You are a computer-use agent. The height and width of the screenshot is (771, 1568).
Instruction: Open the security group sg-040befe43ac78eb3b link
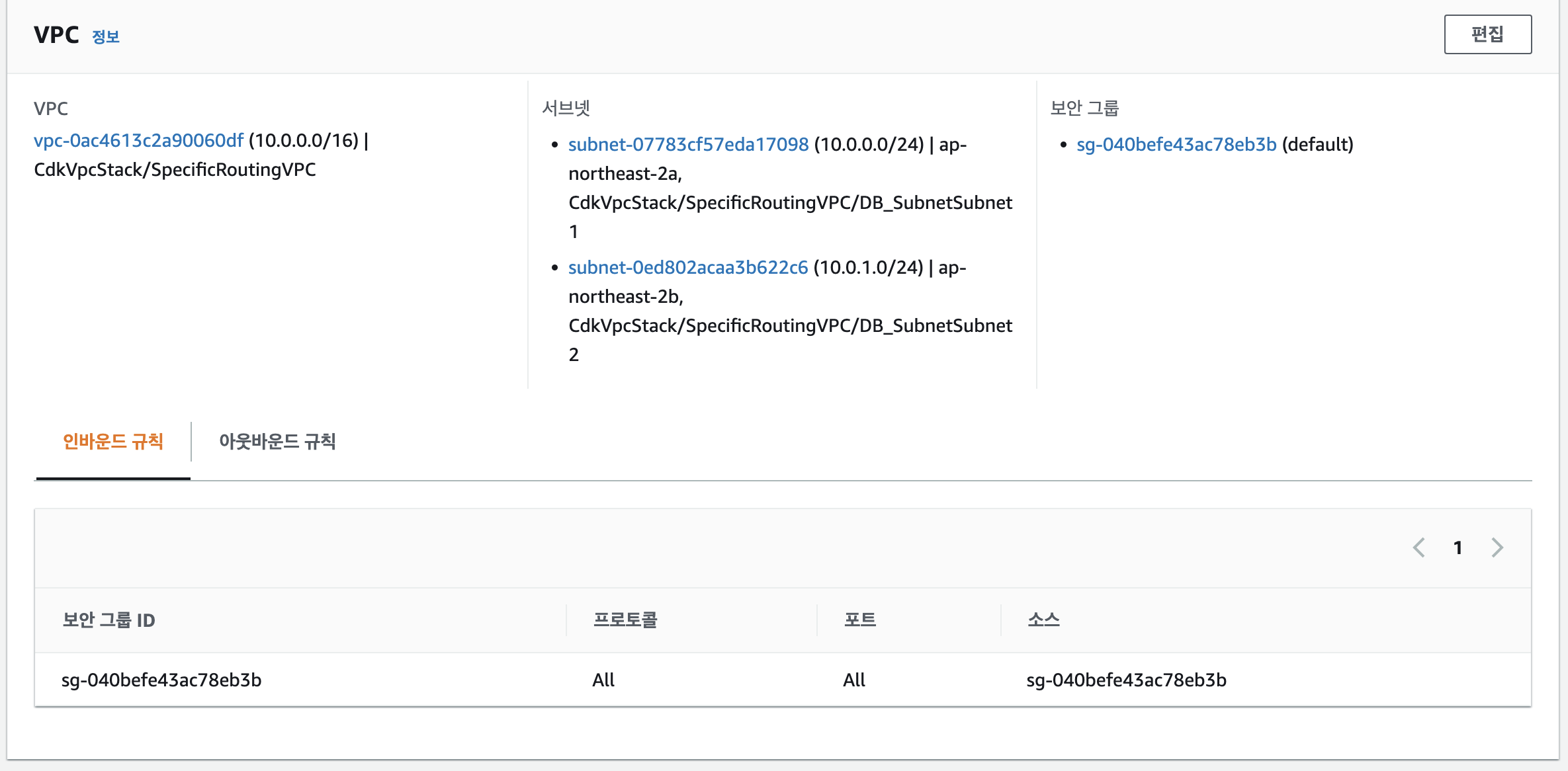coord(1176,145)
